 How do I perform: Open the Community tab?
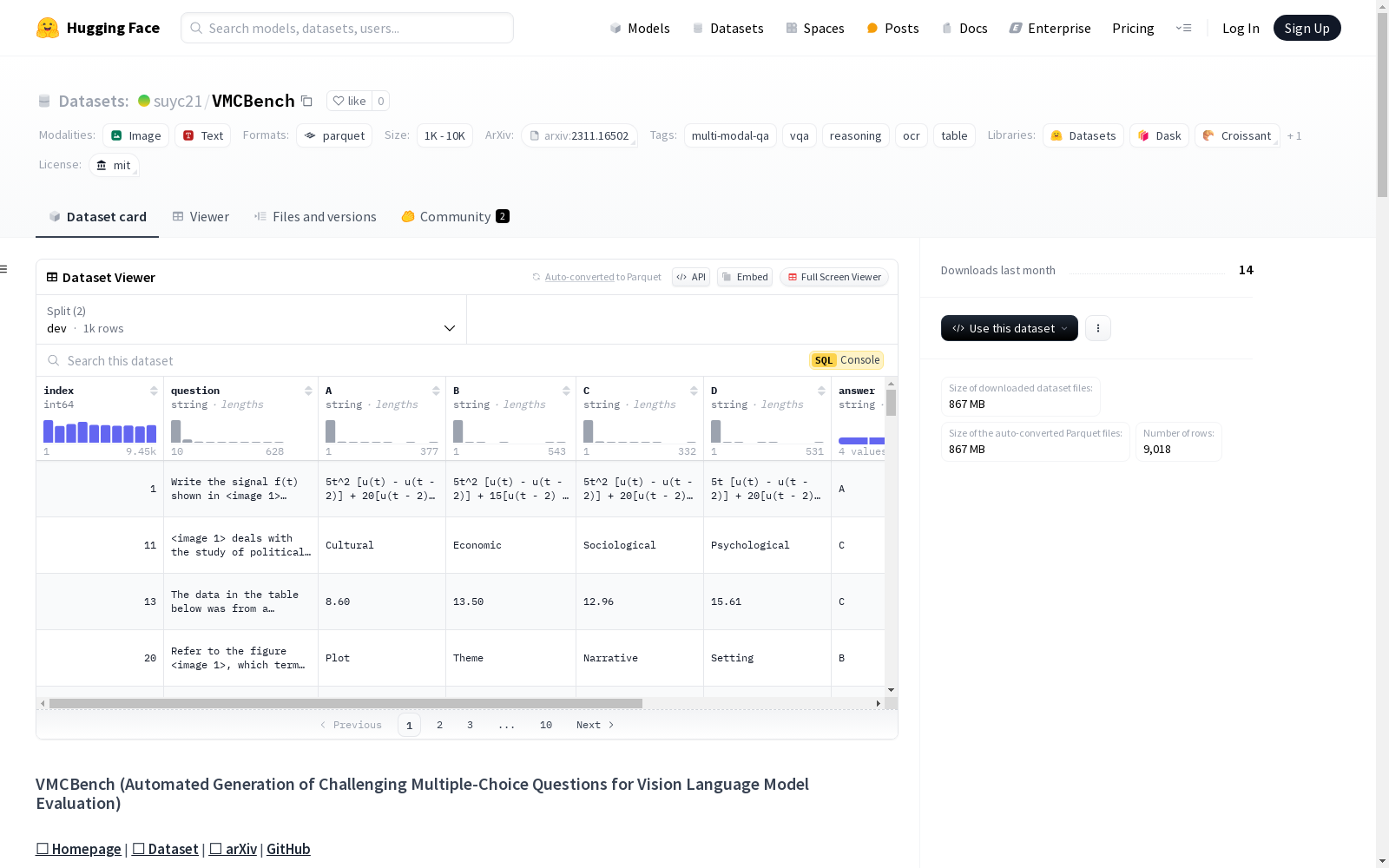click(455, 217)
